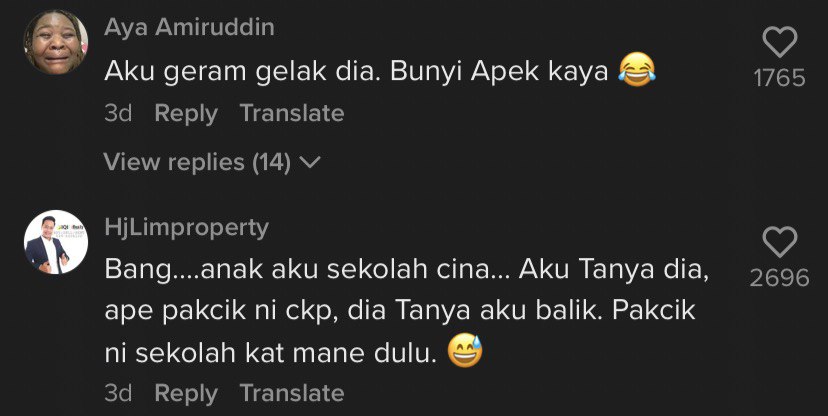Reply to Aya Amiruddin's comment
The width and height of the screenshot is (828, 416).
[x=186, y=114]
